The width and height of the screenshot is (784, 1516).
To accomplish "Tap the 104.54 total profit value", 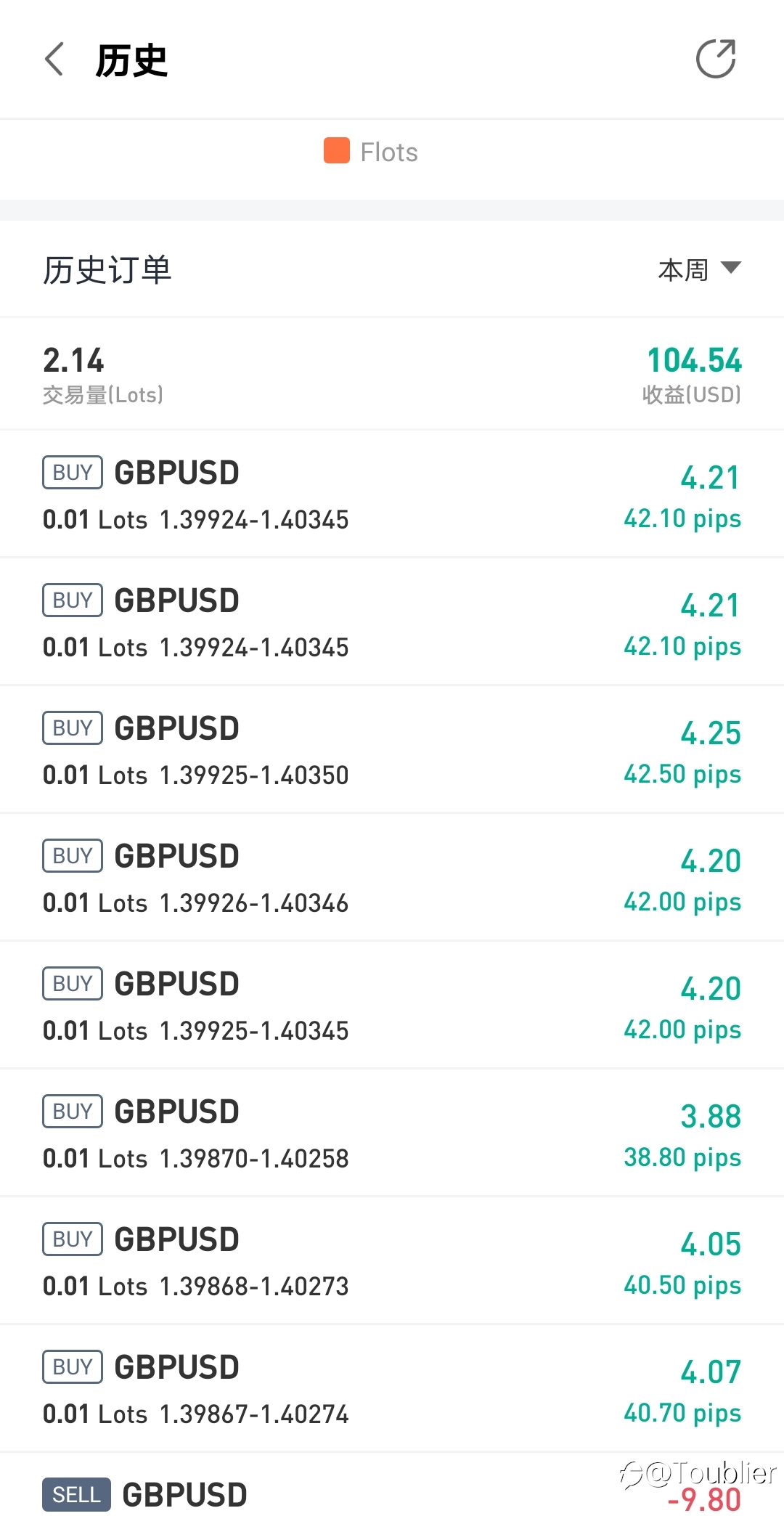I will tap(694, 360).
